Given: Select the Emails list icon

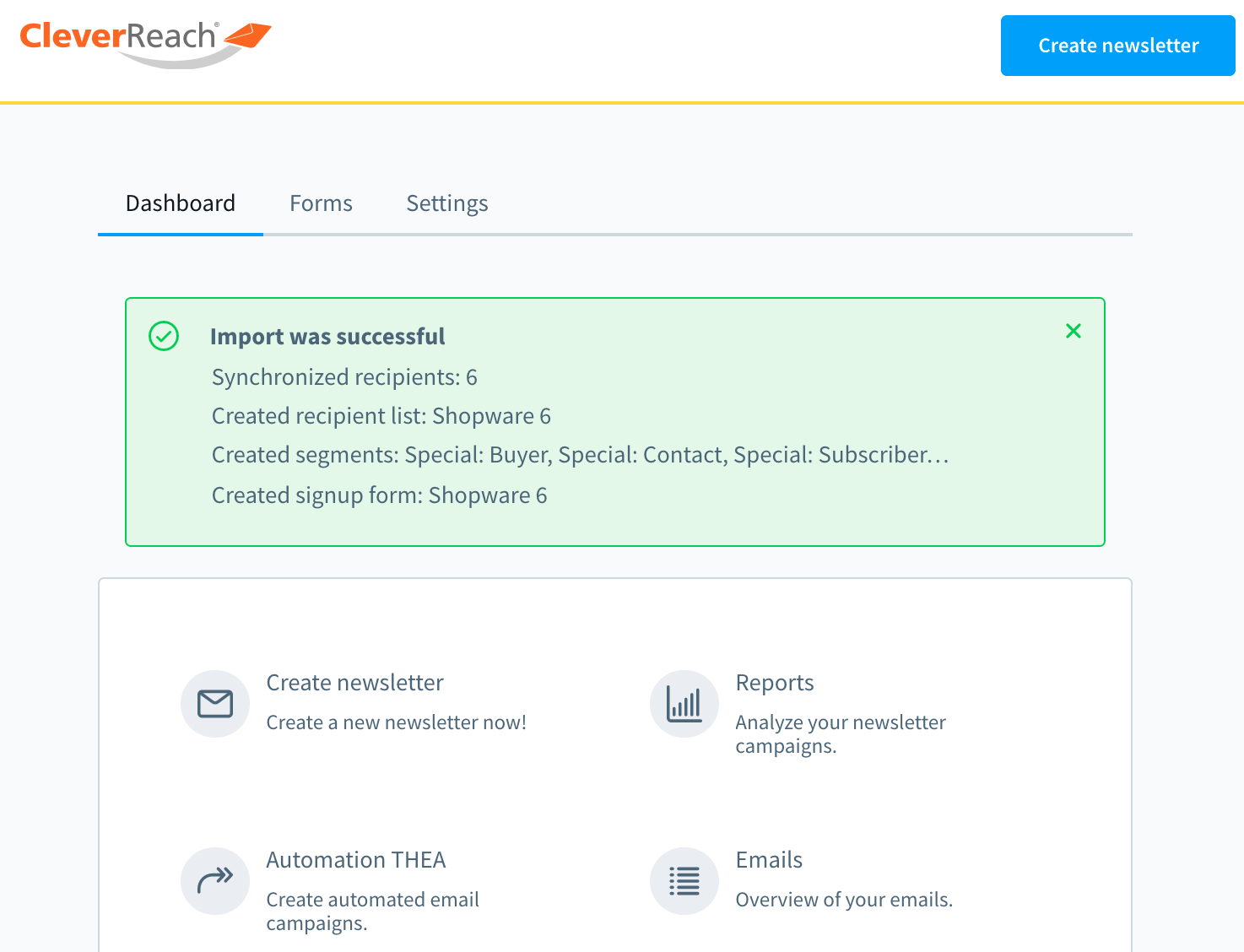Looking at the screenshot, I should 684,880.
